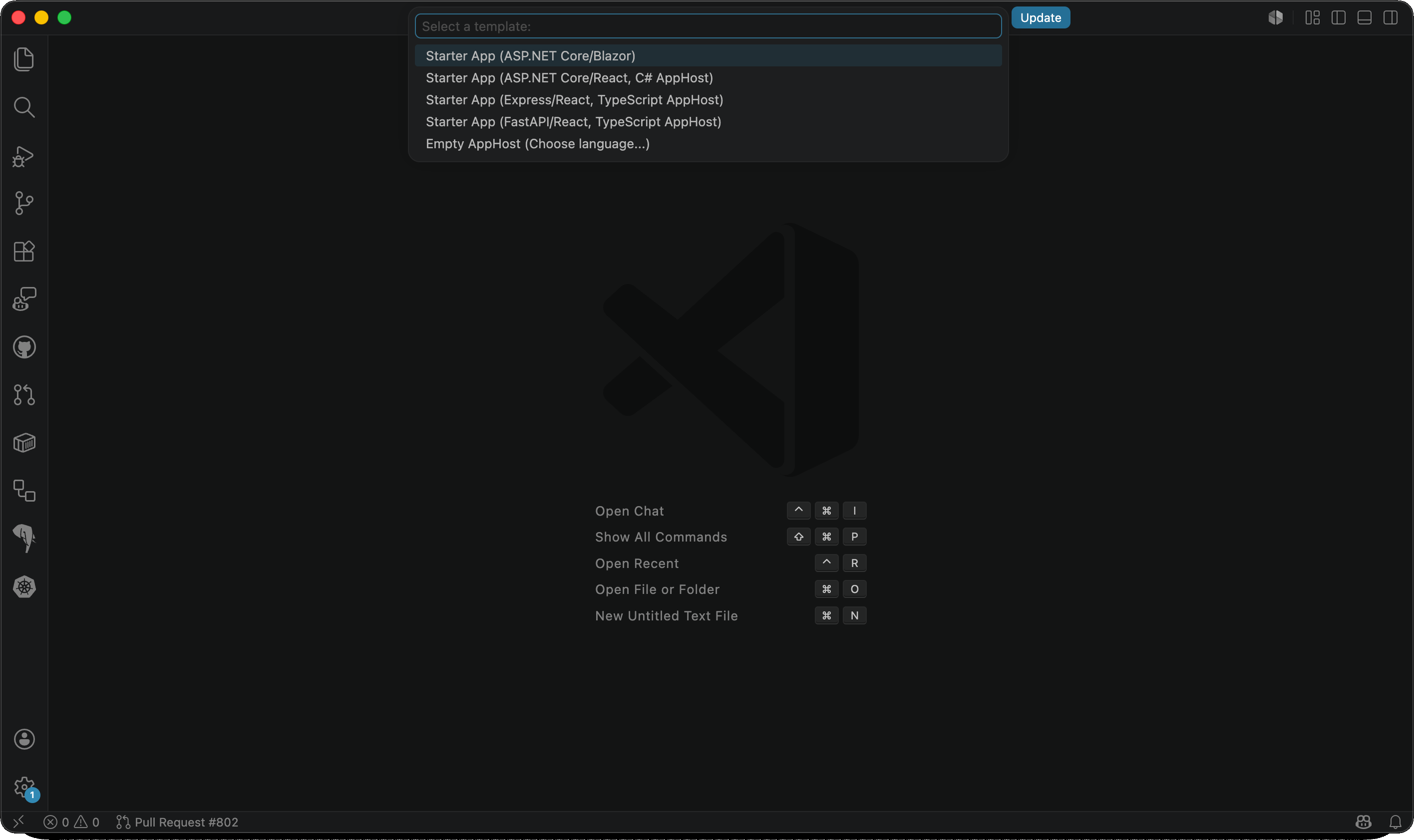Viewport: 1414px width, 840px height.
Task: Click the I key hint for Open Chat
Action: tap(854, 511)
